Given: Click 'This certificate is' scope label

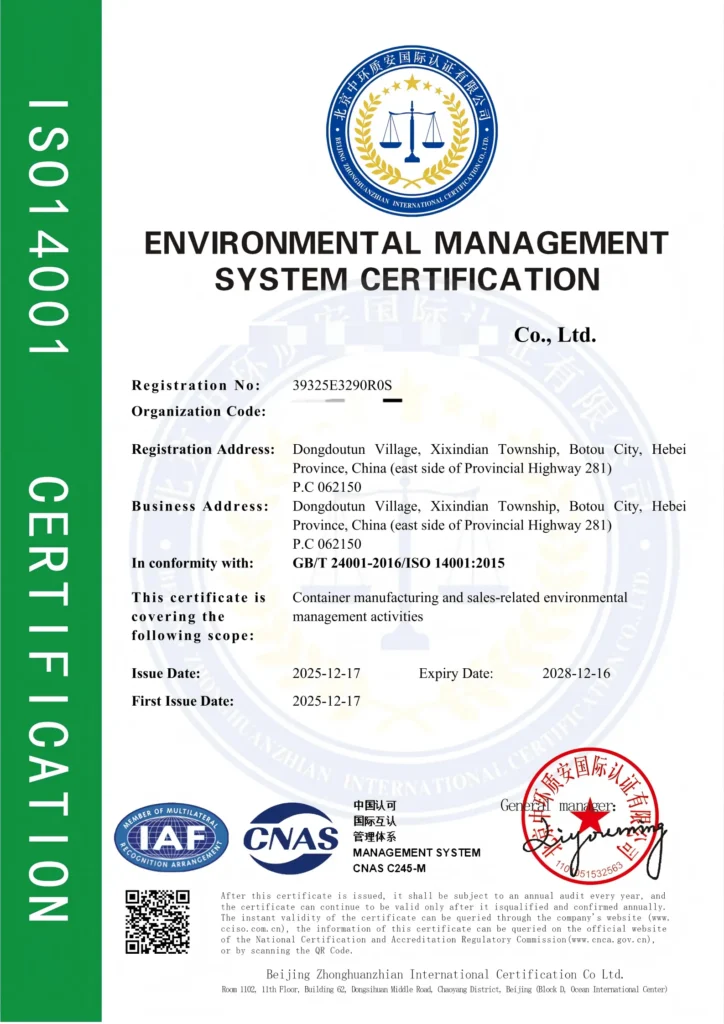Looking at the screenshot, I should [x=198, y=598].
